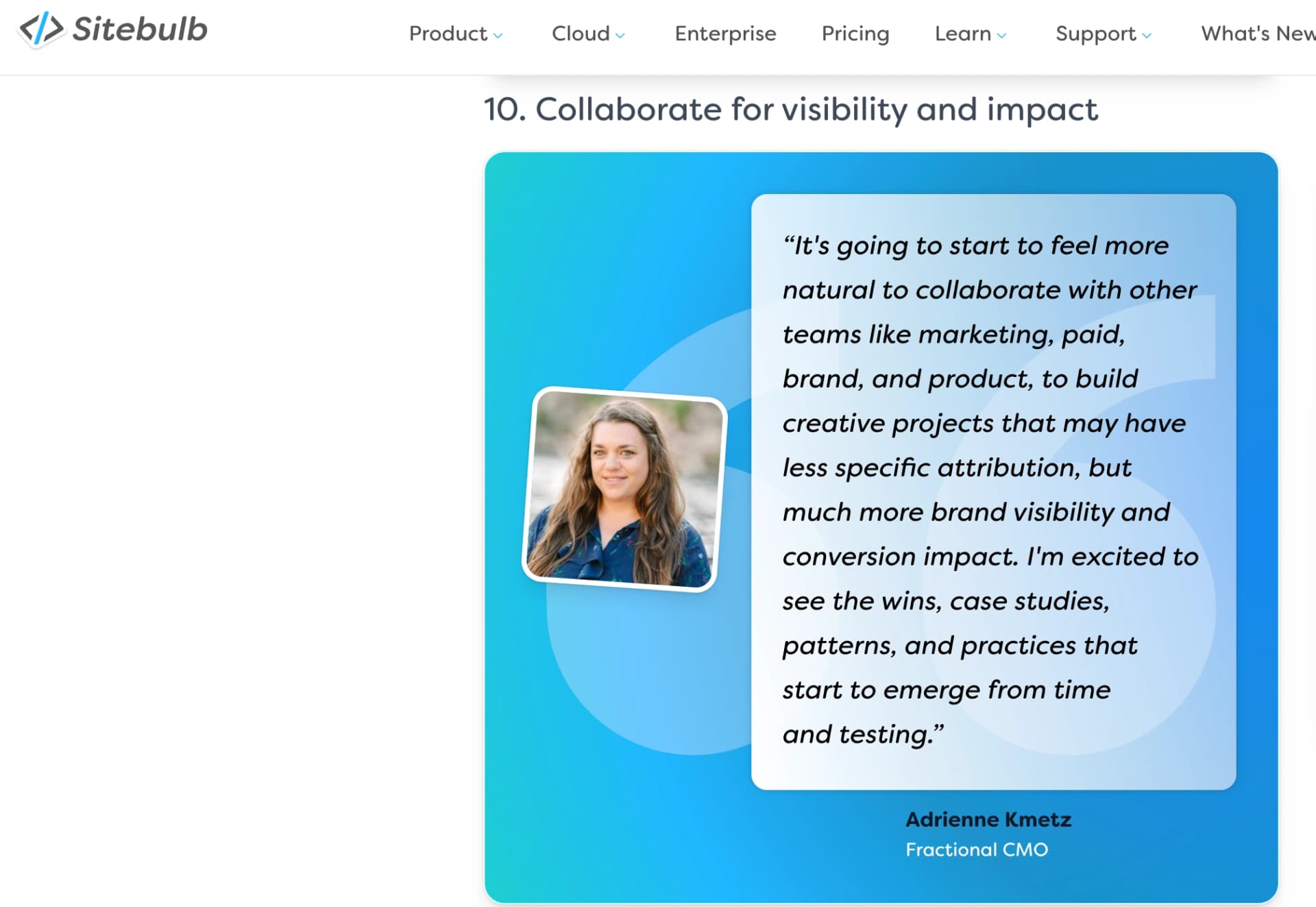Go to the Enterprise page
This screenshot has width=1316, height=907.
pos(725,34)
